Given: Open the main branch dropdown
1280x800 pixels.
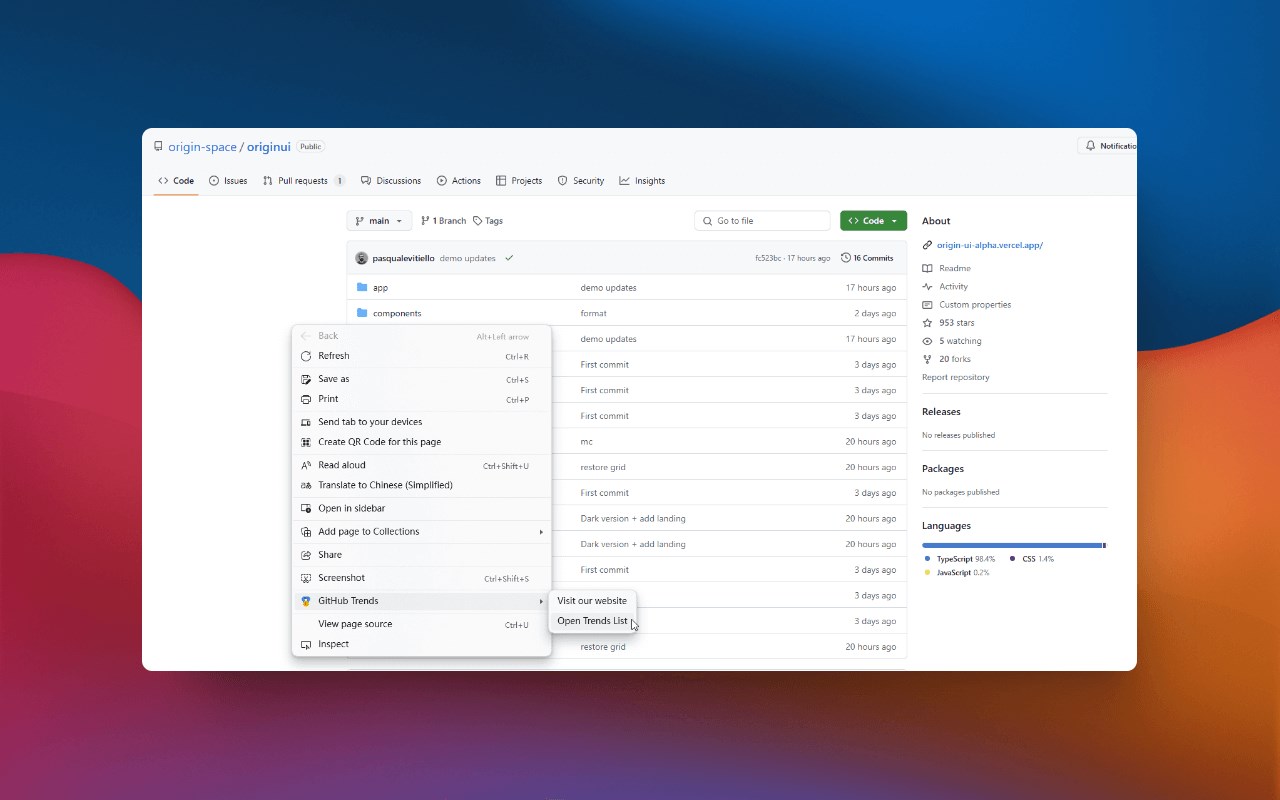Looking at the screenshot, I should (379, 221).
